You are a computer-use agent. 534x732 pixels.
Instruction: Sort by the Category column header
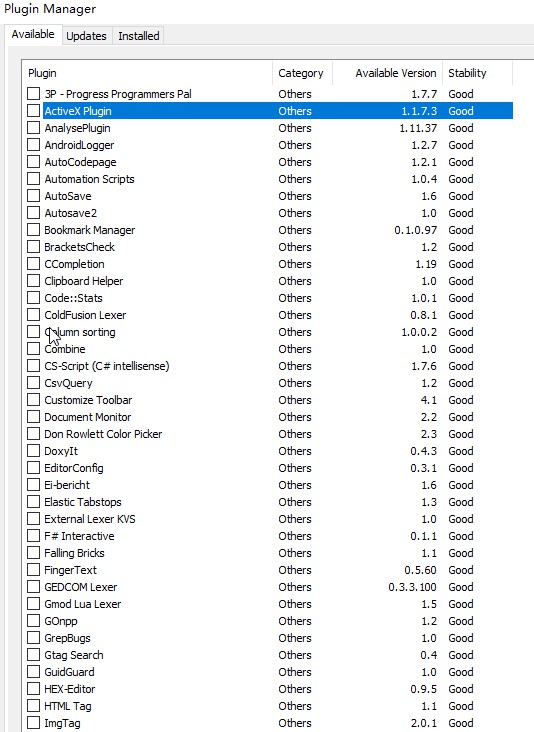click(x=301, y=73)
